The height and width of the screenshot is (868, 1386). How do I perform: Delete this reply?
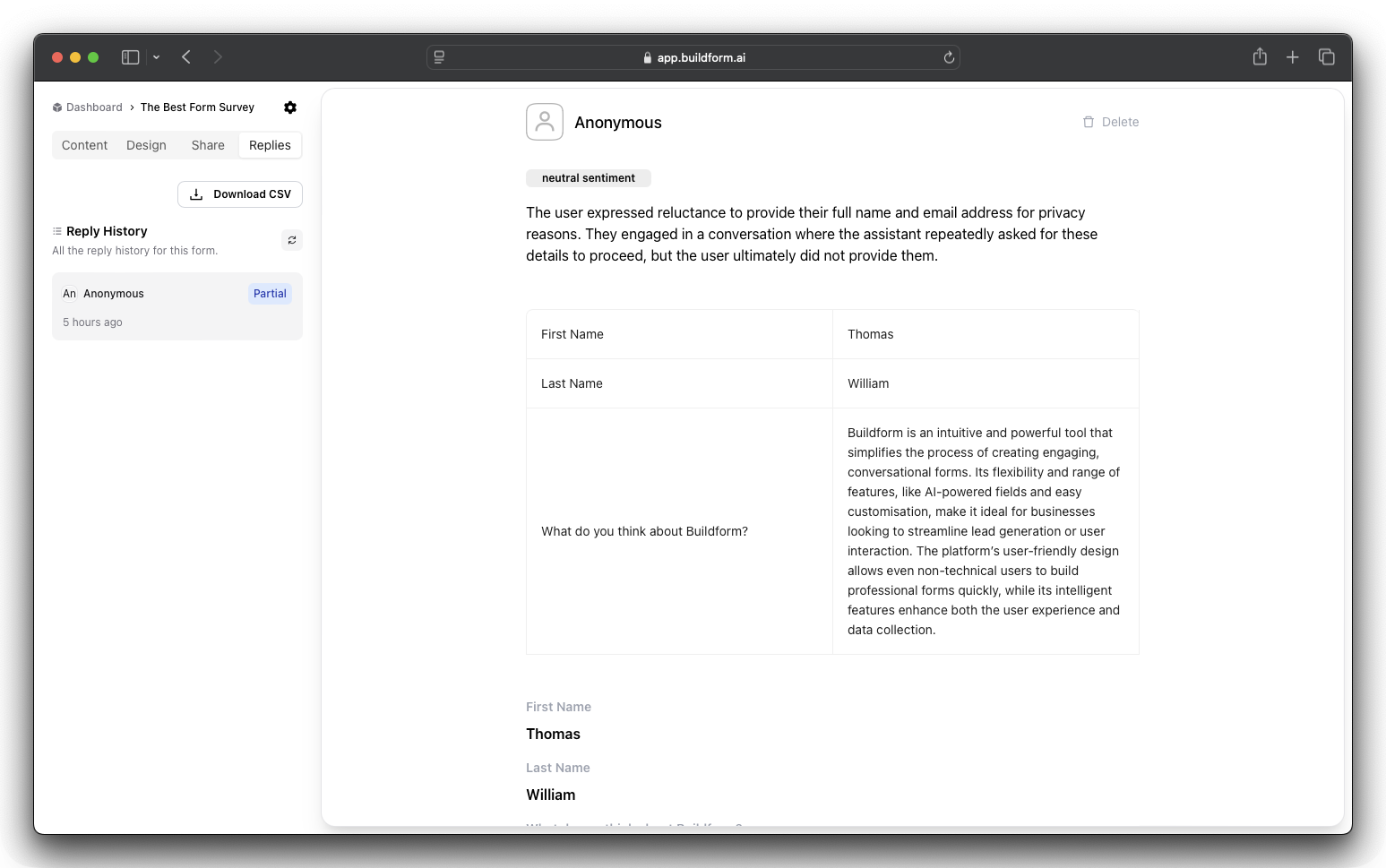coord(1111,122)
